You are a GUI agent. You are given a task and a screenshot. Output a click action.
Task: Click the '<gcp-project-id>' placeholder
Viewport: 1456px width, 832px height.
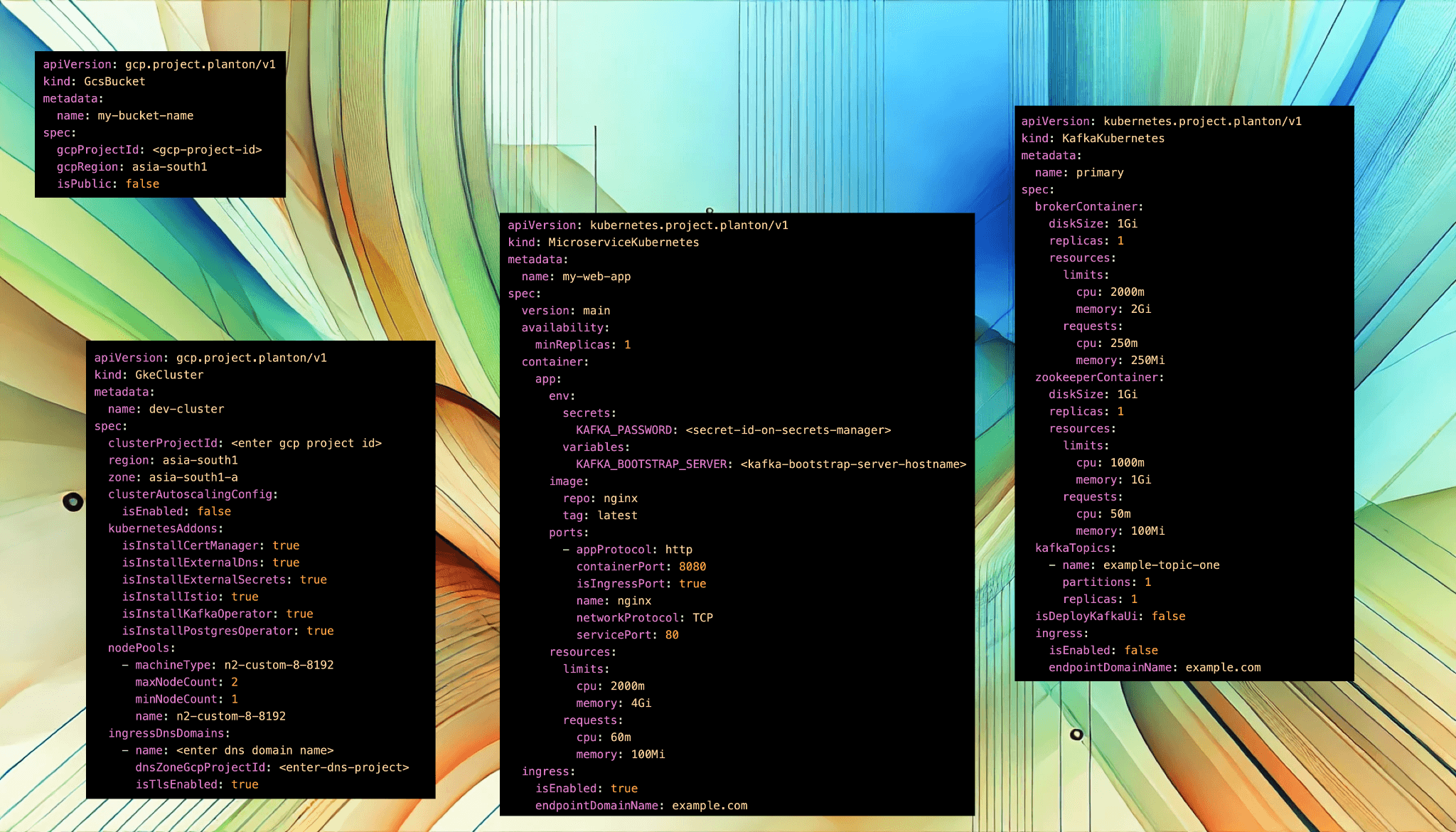coord(207,150)
